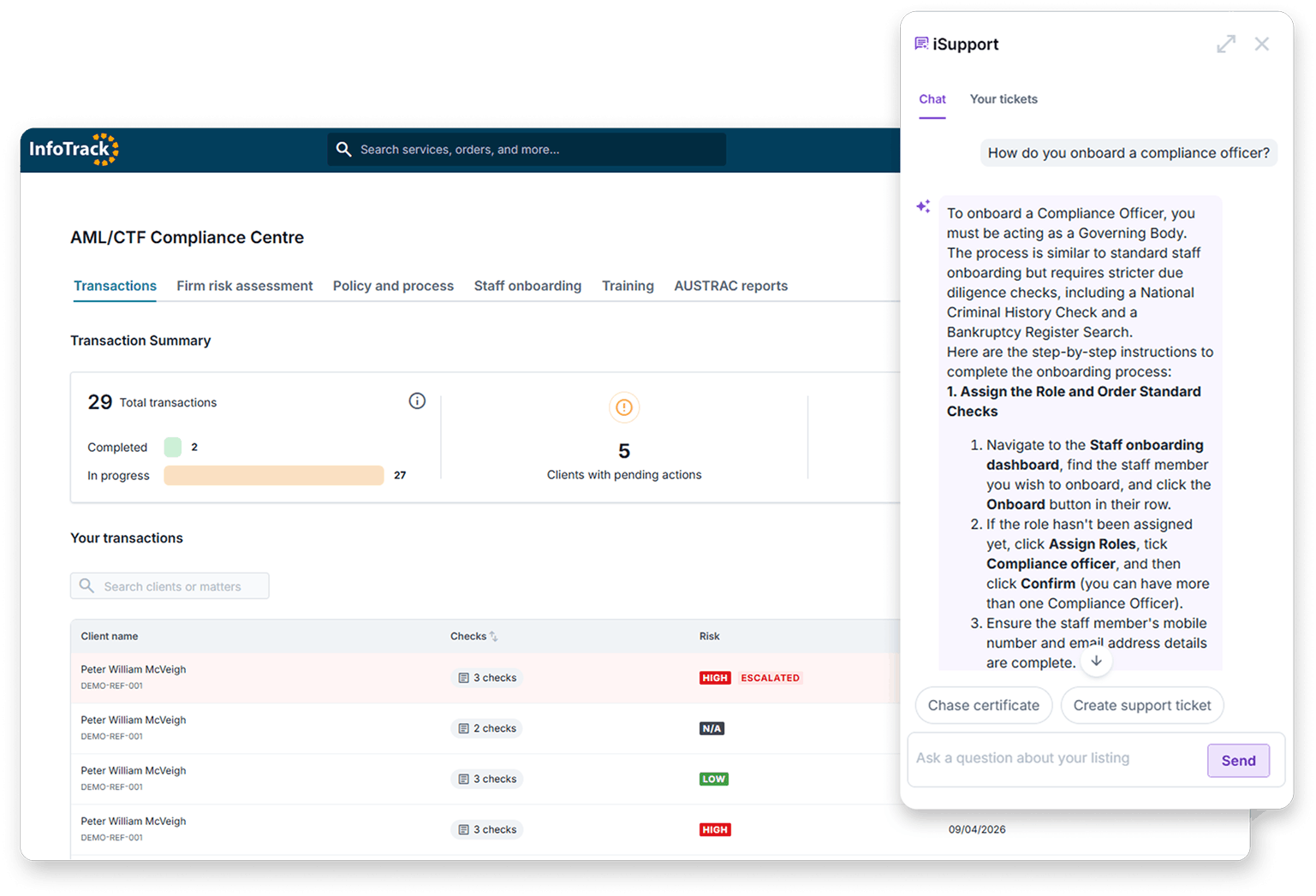This screenshot has height=896, width=1316.
Task: Focus the Ask a question input box
Action: 1055,758
